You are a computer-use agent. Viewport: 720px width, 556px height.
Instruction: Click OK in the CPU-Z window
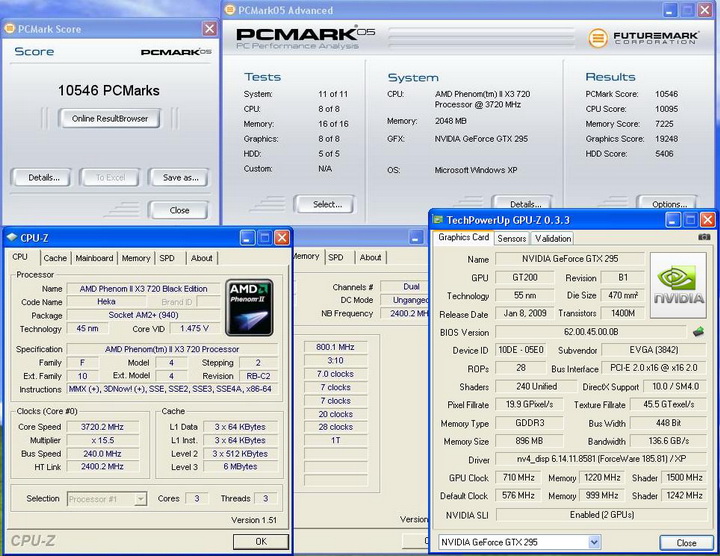[261, 541]
